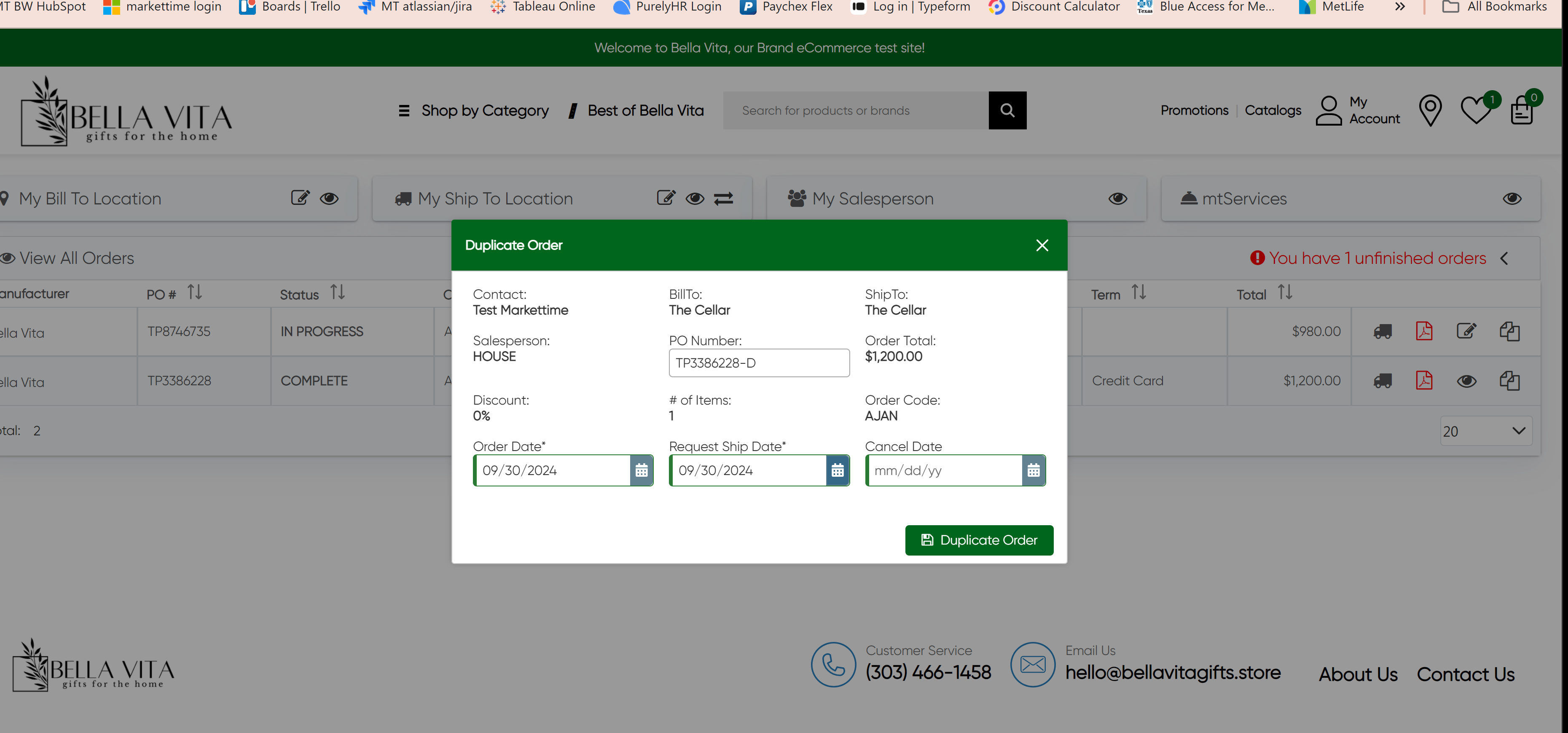Screen dimensions: 1568x733
Task: Open Paychex Flex bookmark
Action: pyautogui.click(x=787, y=7)
